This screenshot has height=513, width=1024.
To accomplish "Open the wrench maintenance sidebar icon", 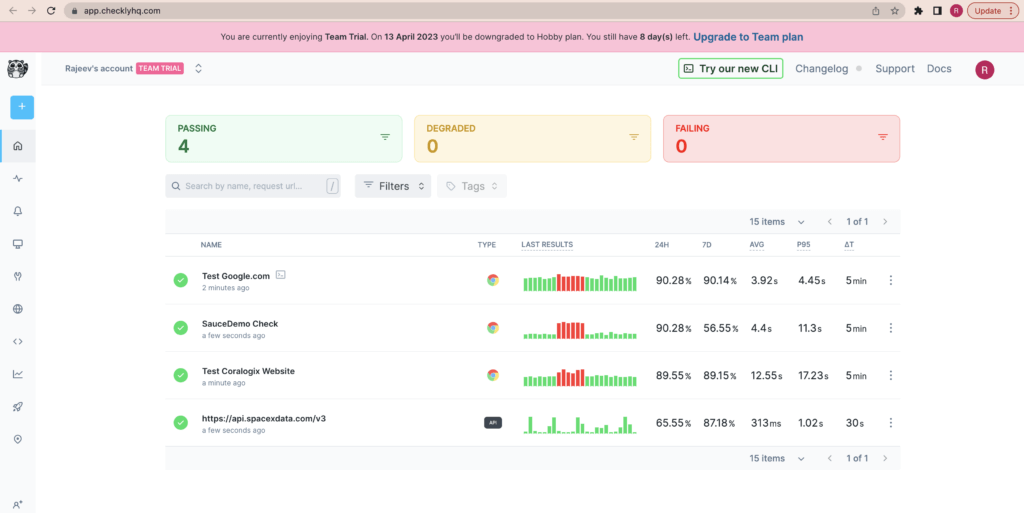I will 18,276.
